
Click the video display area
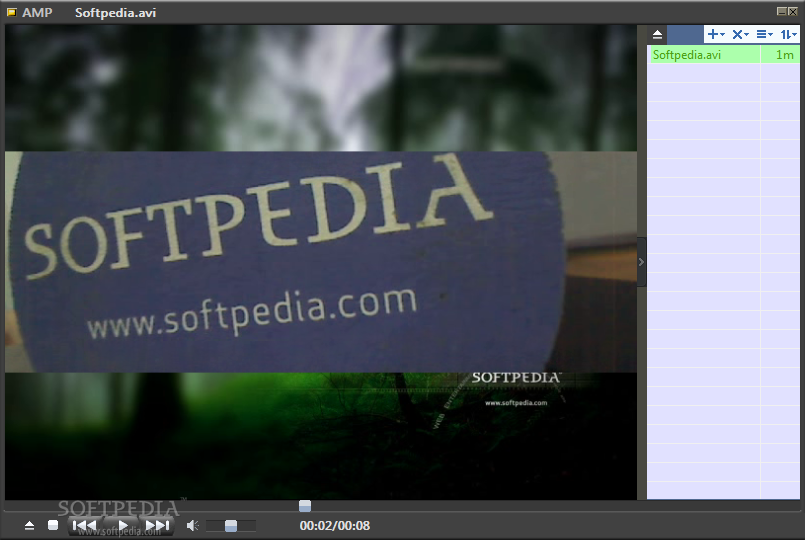(321, 262)
